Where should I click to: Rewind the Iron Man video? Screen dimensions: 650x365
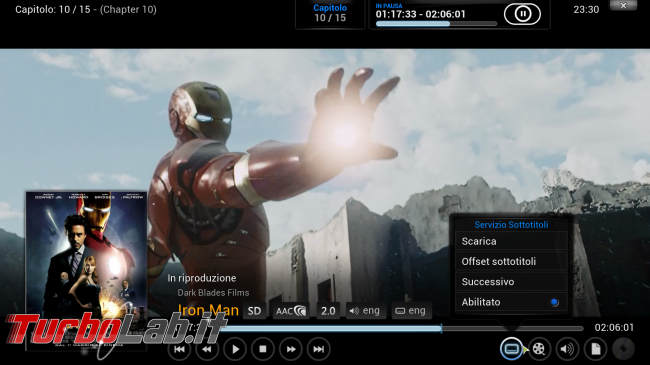coord(207,349)
